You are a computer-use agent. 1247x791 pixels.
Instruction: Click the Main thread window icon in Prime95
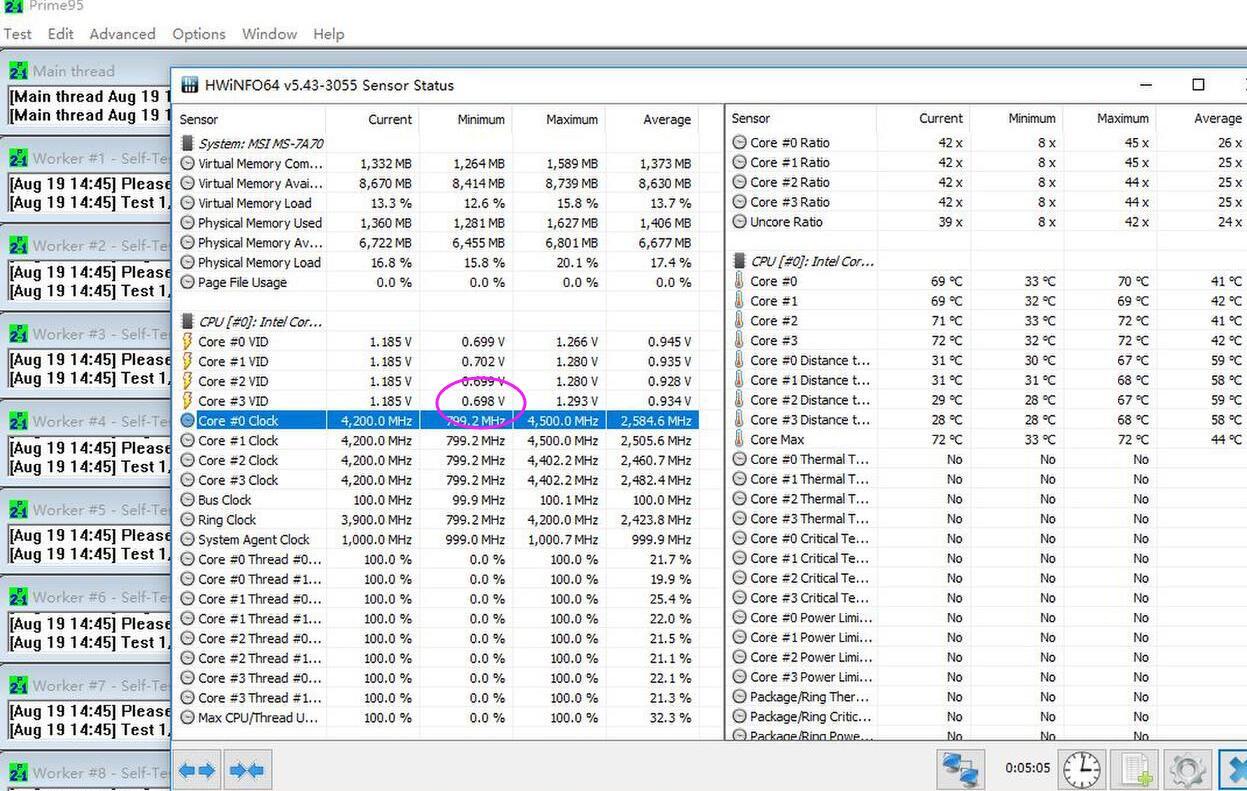(18, 71)
